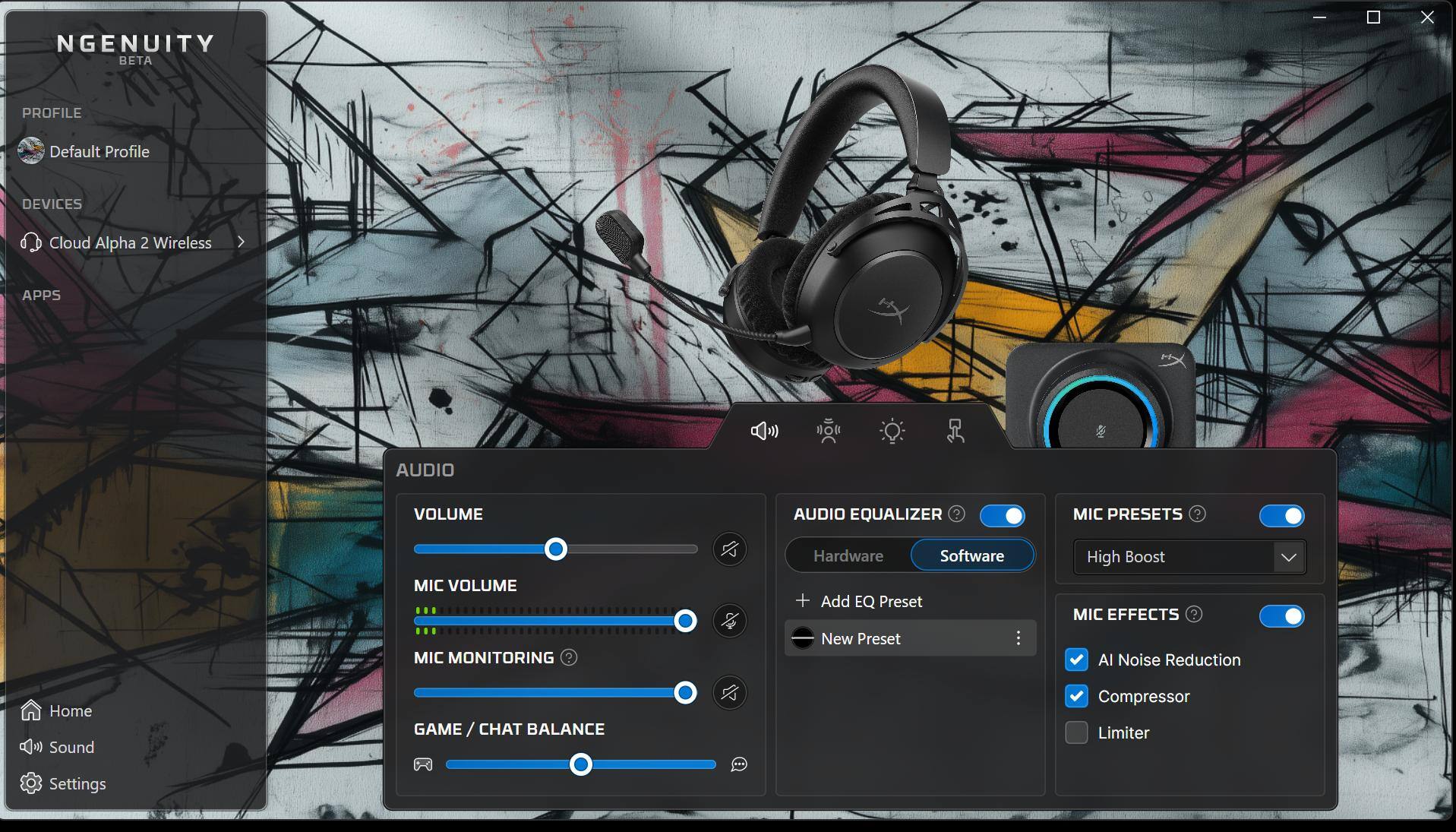The height and width of the screenshot is (832, 1456).
Task: Click the Audio Equalizer help icon
Action: (x=957, y=514)
